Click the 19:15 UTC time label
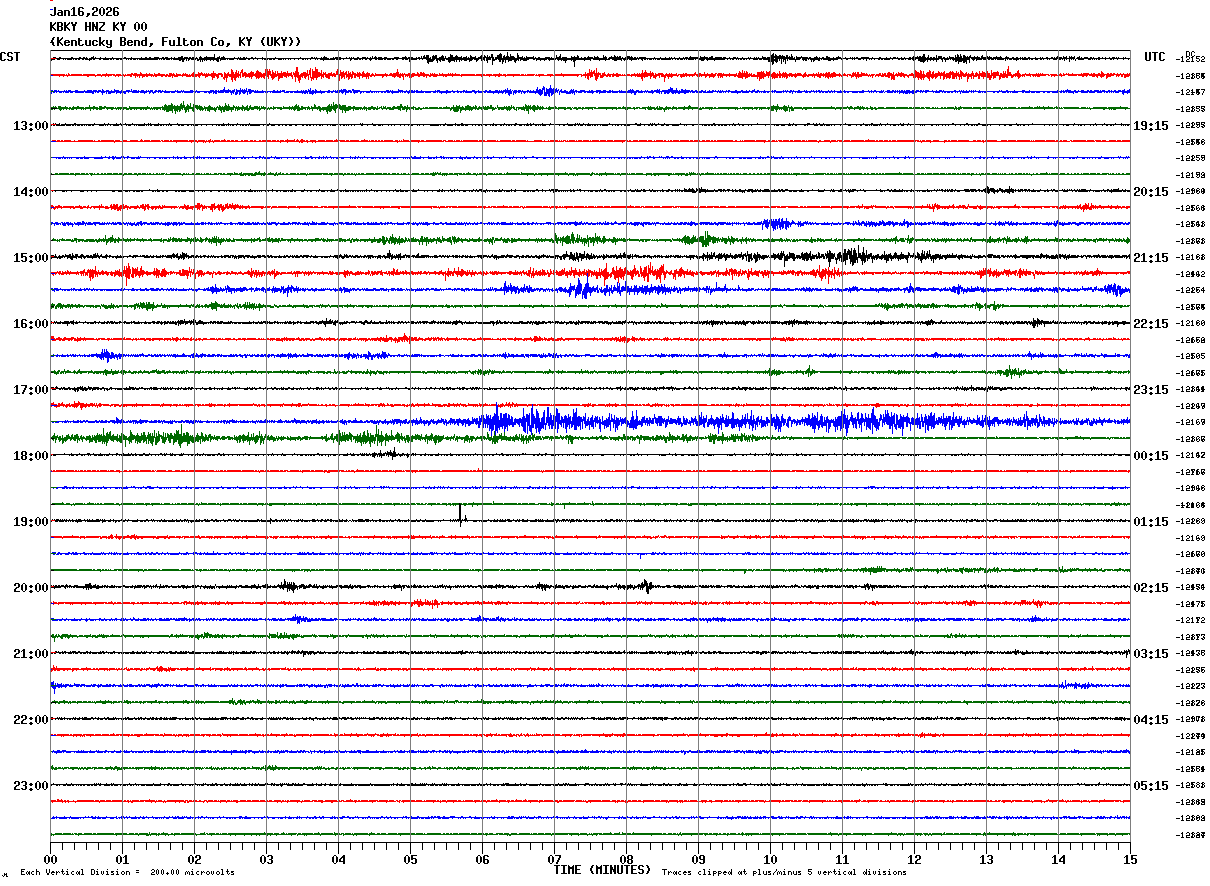The image size is (1210, 886). click(1151, 126)
